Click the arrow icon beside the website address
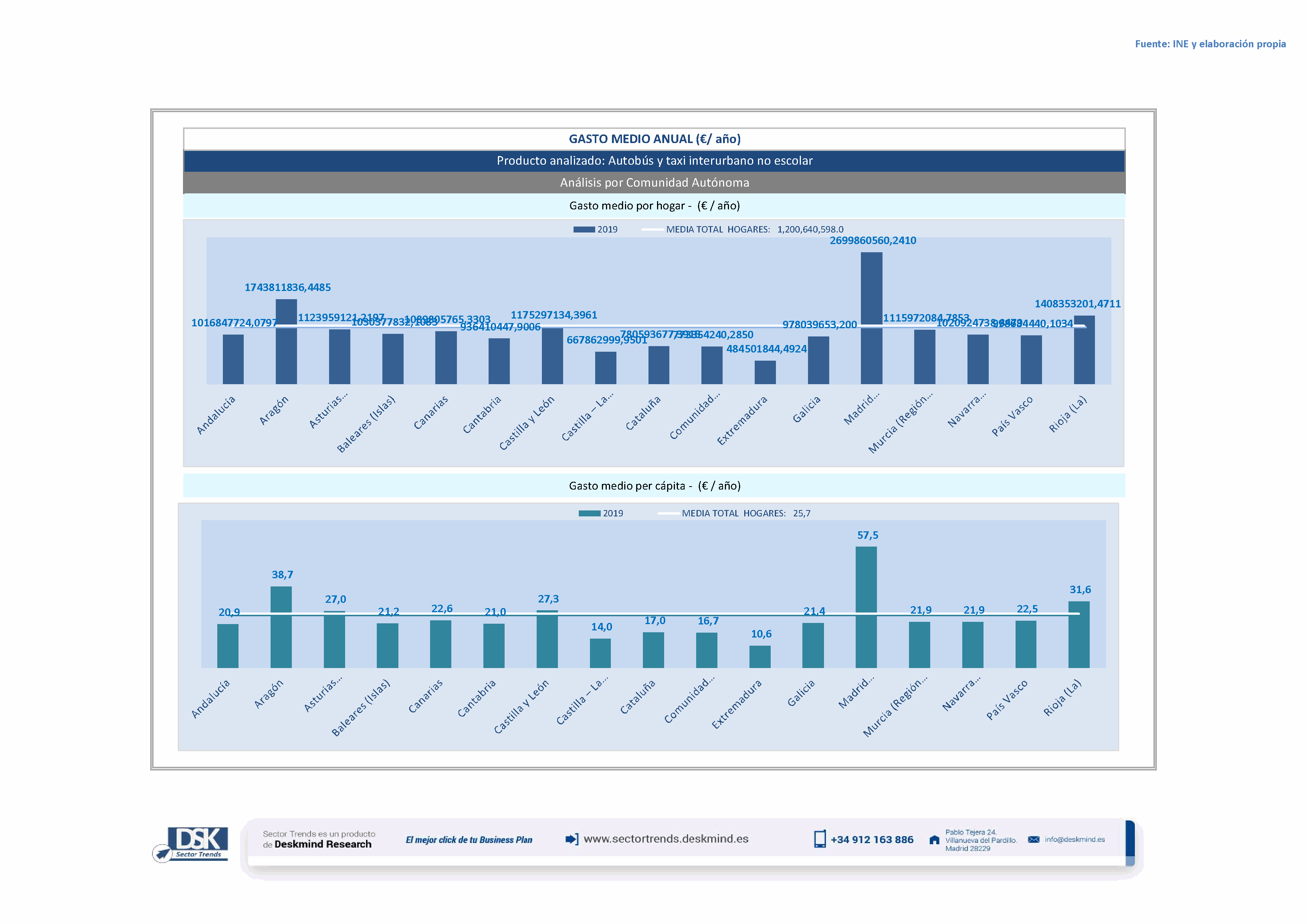The width and height of the screenshot is (1307, 924). (x=572, y=839)
